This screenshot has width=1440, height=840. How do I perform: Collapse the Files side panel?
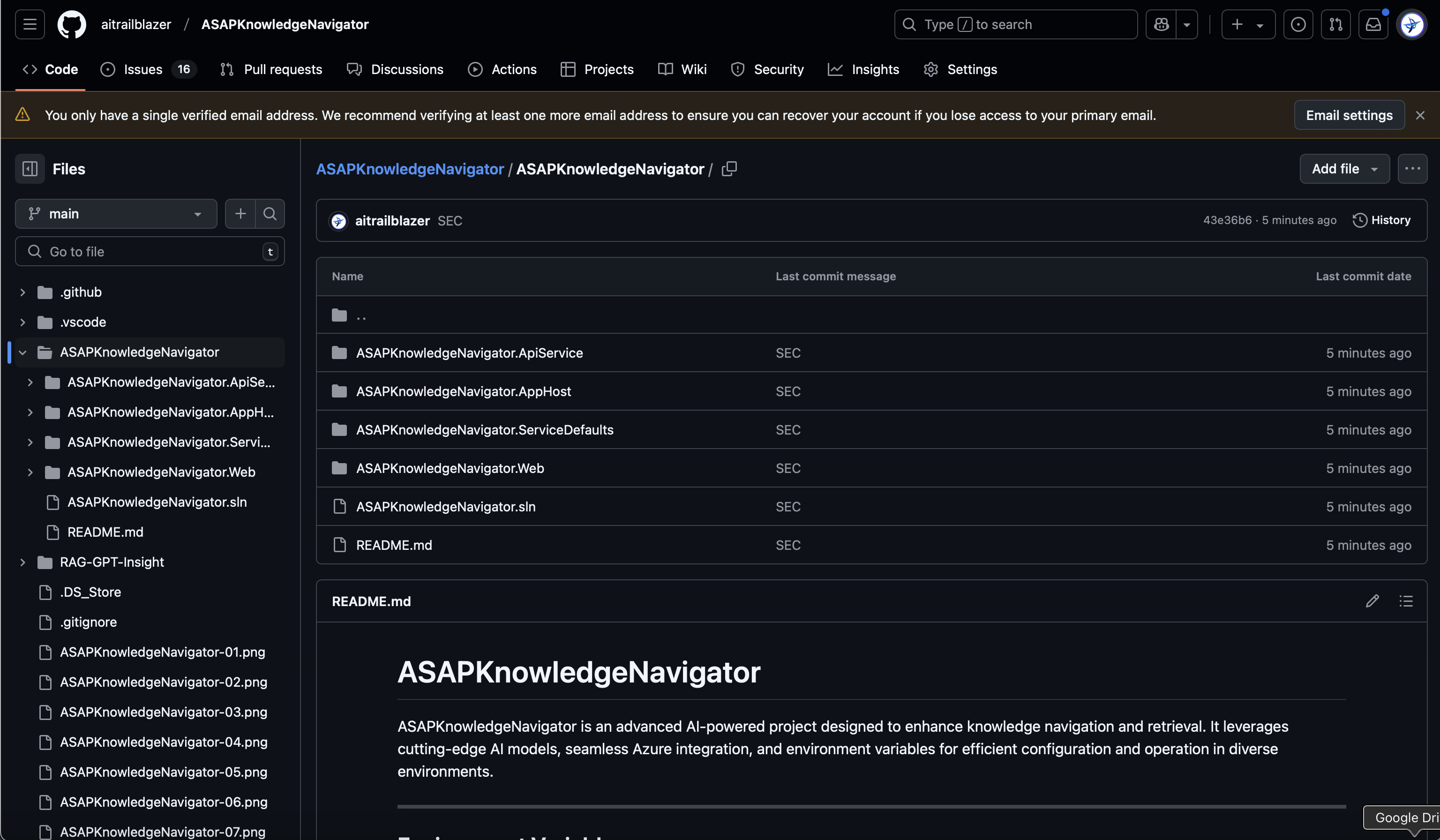click(x=30, y=169)
